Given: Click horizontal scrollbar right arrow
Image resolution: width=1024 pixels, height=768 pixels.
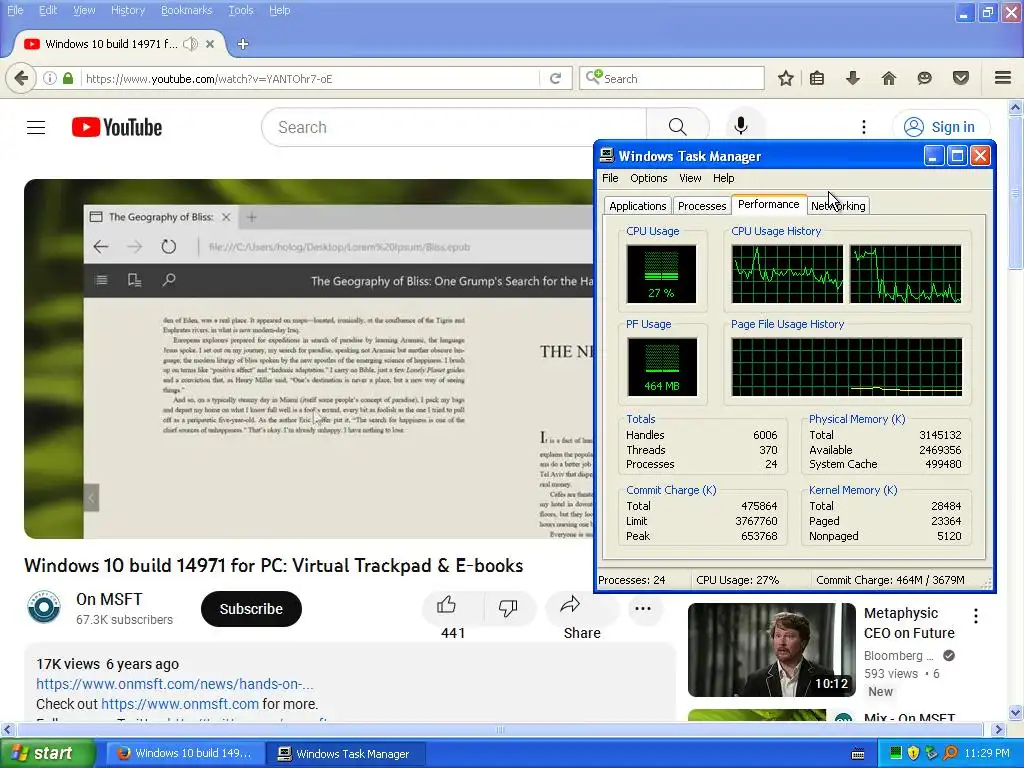Looking at the screenshot, I should [x=998, y=729].
